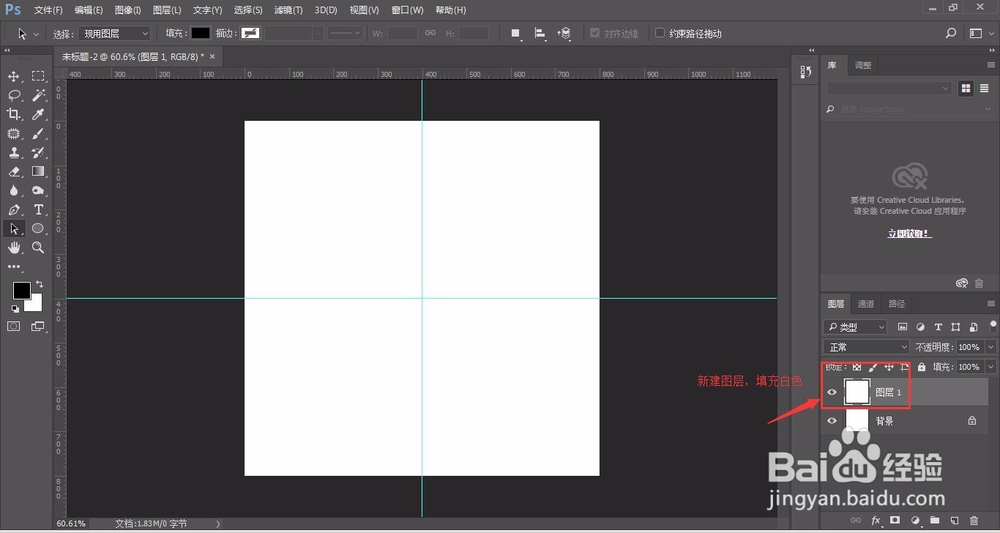Open the path operations dropdown
This screenshot has height=533, width=1000.
click(516, 33)
